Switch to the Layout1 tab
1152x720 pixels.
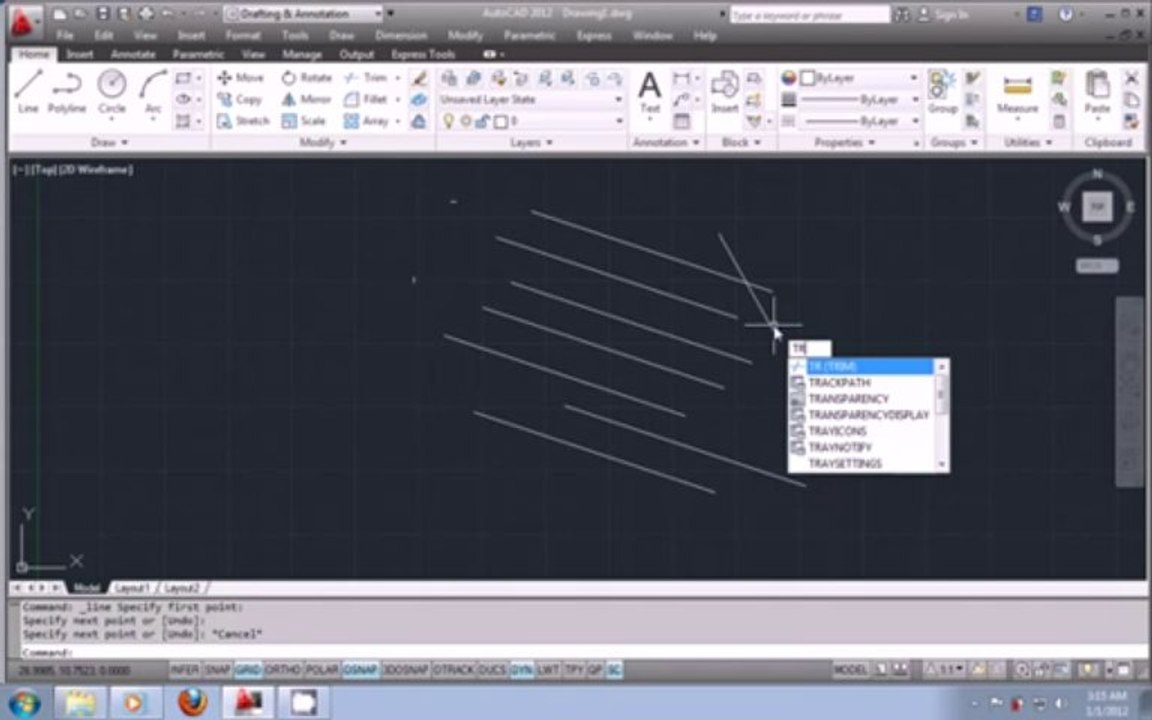click(x=132, y=588)
